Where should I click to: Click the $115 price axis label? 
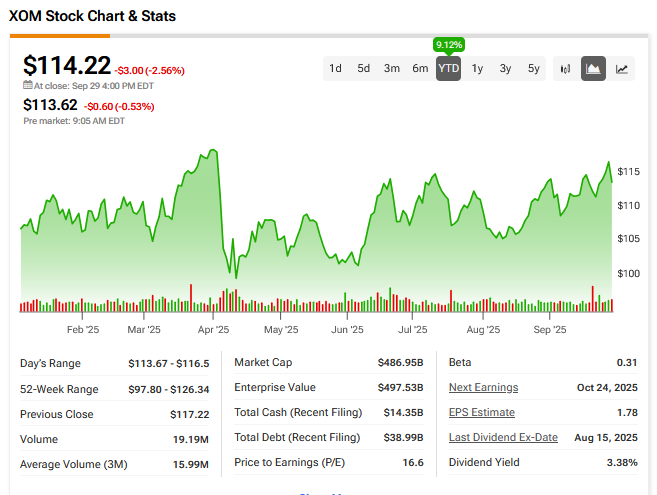point(629,171)
